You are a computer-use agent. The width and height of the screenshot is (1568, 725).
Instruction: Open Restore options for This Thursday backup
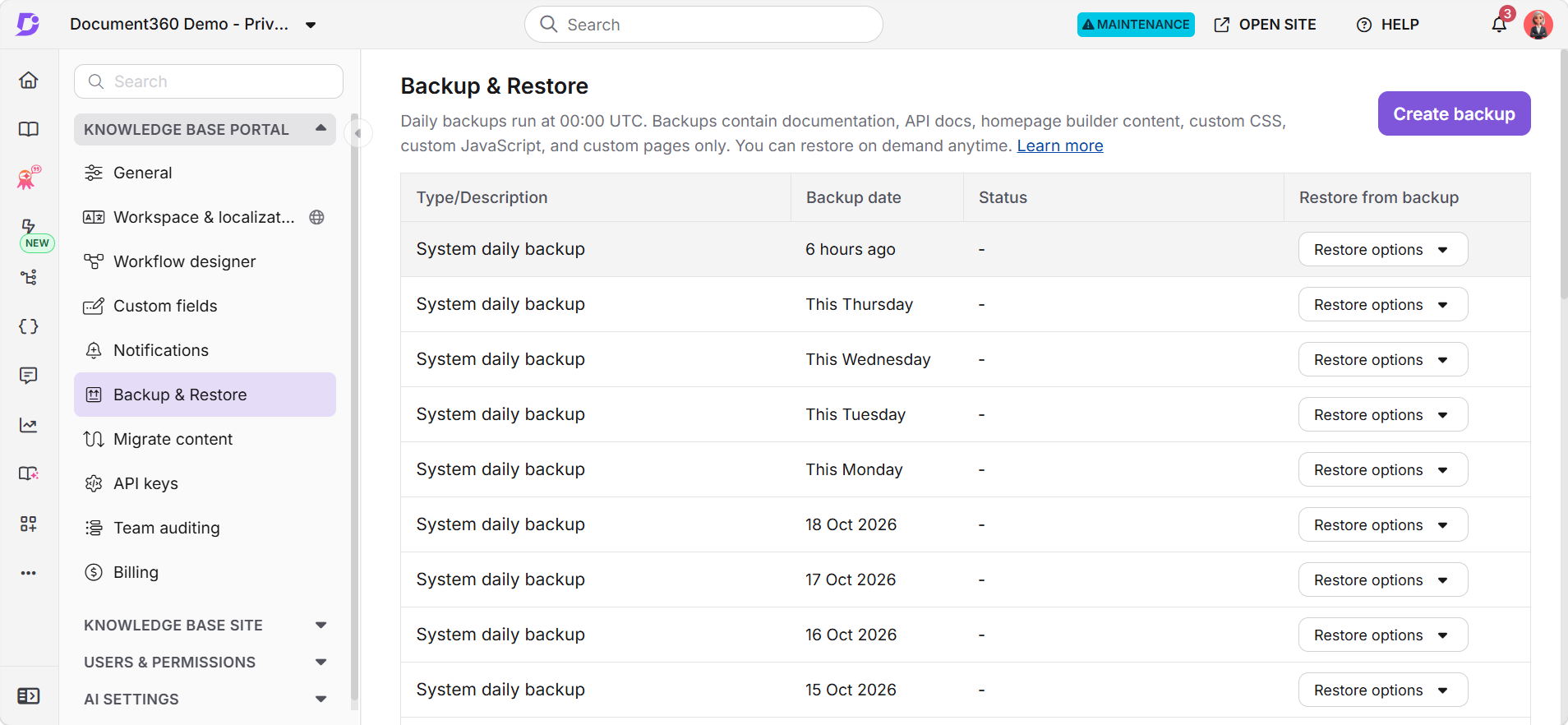tap(1383, 304)
